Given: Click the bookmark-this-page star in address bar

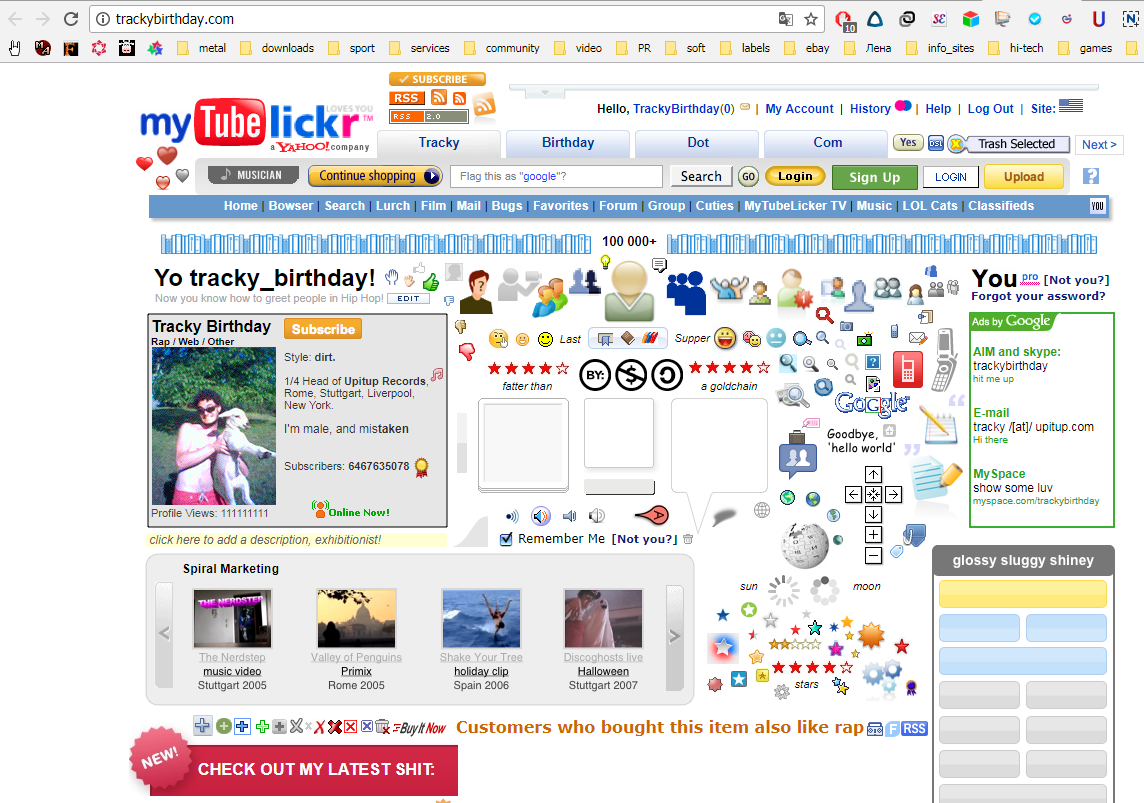Looking at the screenshot, I should pyautogui.click(x=811, y=19).
